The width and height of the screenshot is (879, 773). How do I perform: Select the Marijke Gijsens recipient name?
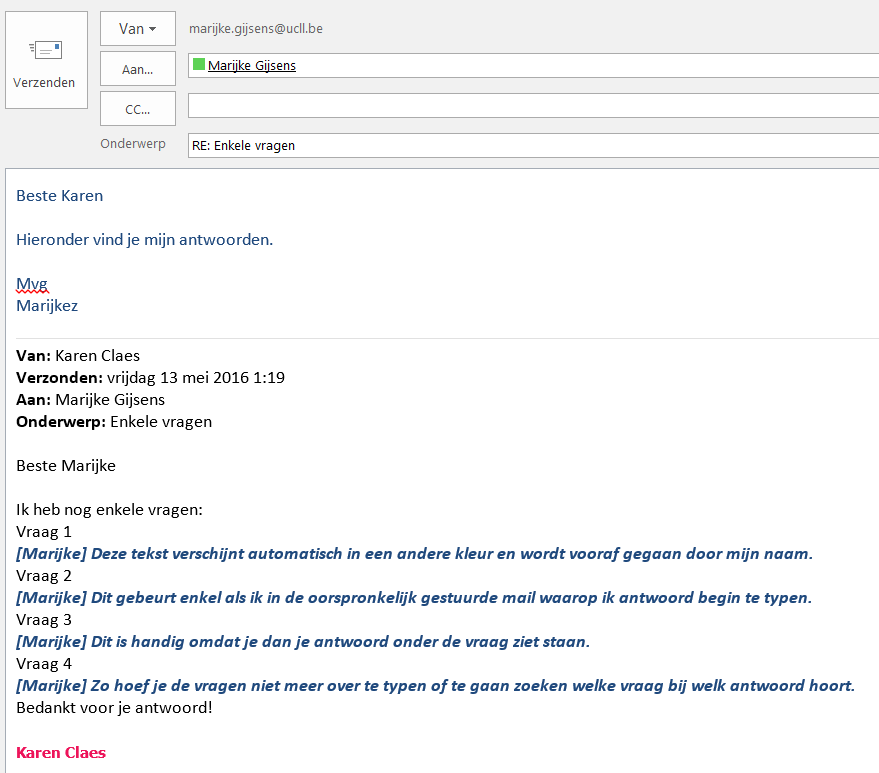tap(252, 66)
